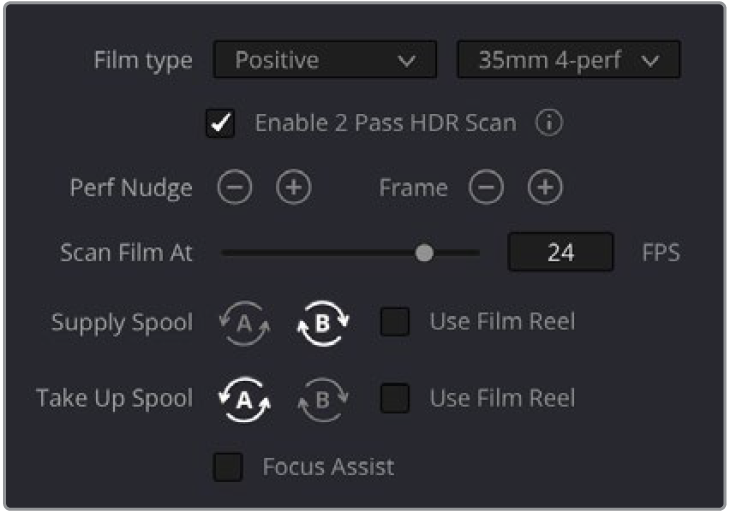Viewport: 730px width, 513px height.
Task: Disable the Enable 2 Pass HDR Scan checkbox
Action: coord(220,123)
